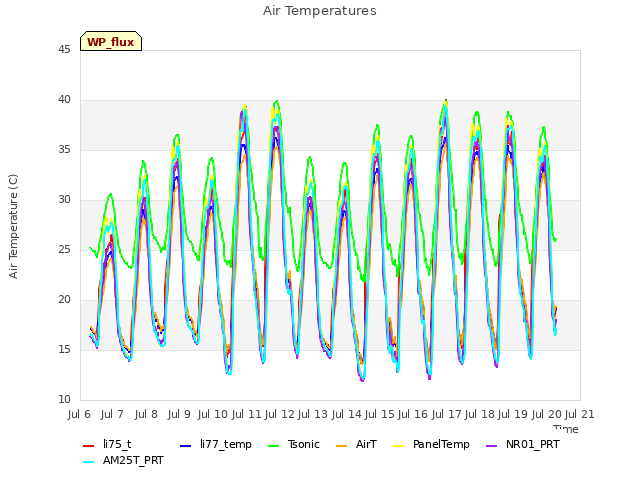
Task: Click the 20 y-axis tick label
Action: (x=64, y=300)
